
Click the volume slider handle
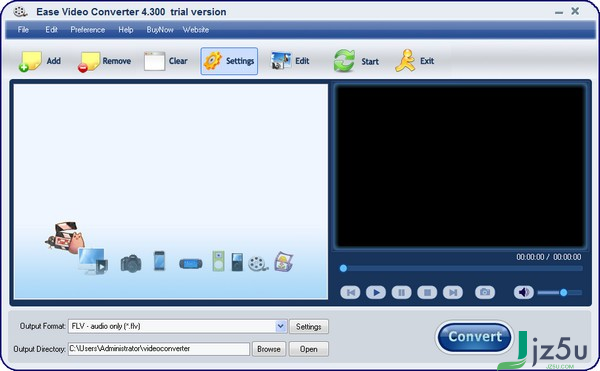[563, 293]
